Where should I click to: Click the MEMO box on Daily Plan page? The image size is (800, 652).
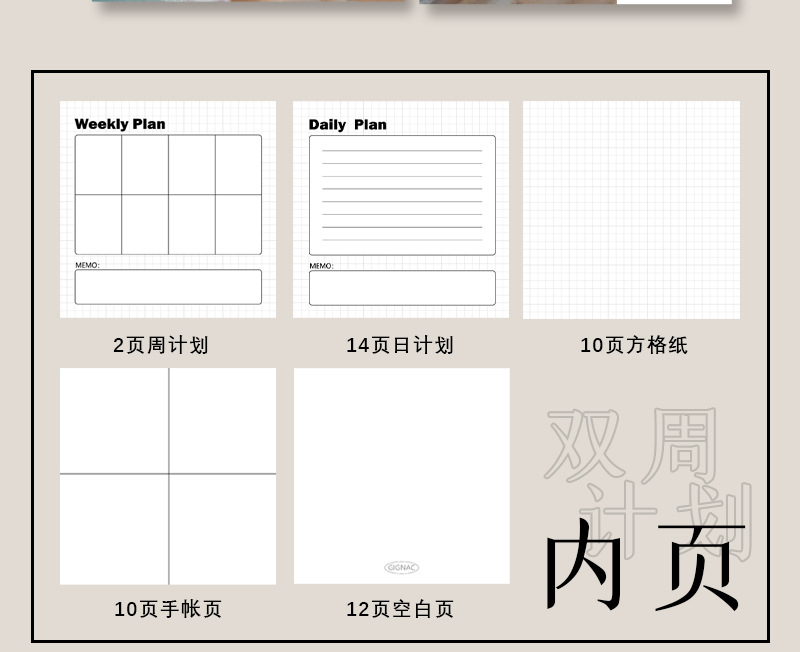pyautogui.click(x=402, y=288)
